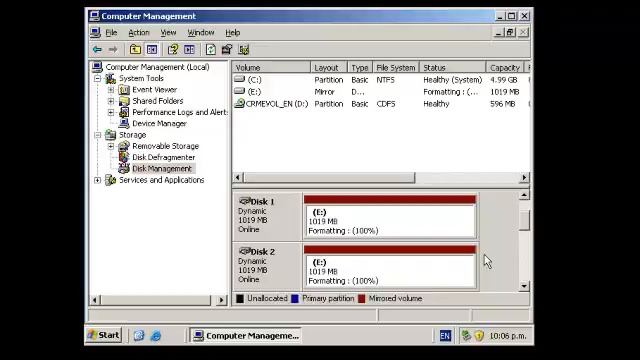Open the Window menu

coord(201,33)
